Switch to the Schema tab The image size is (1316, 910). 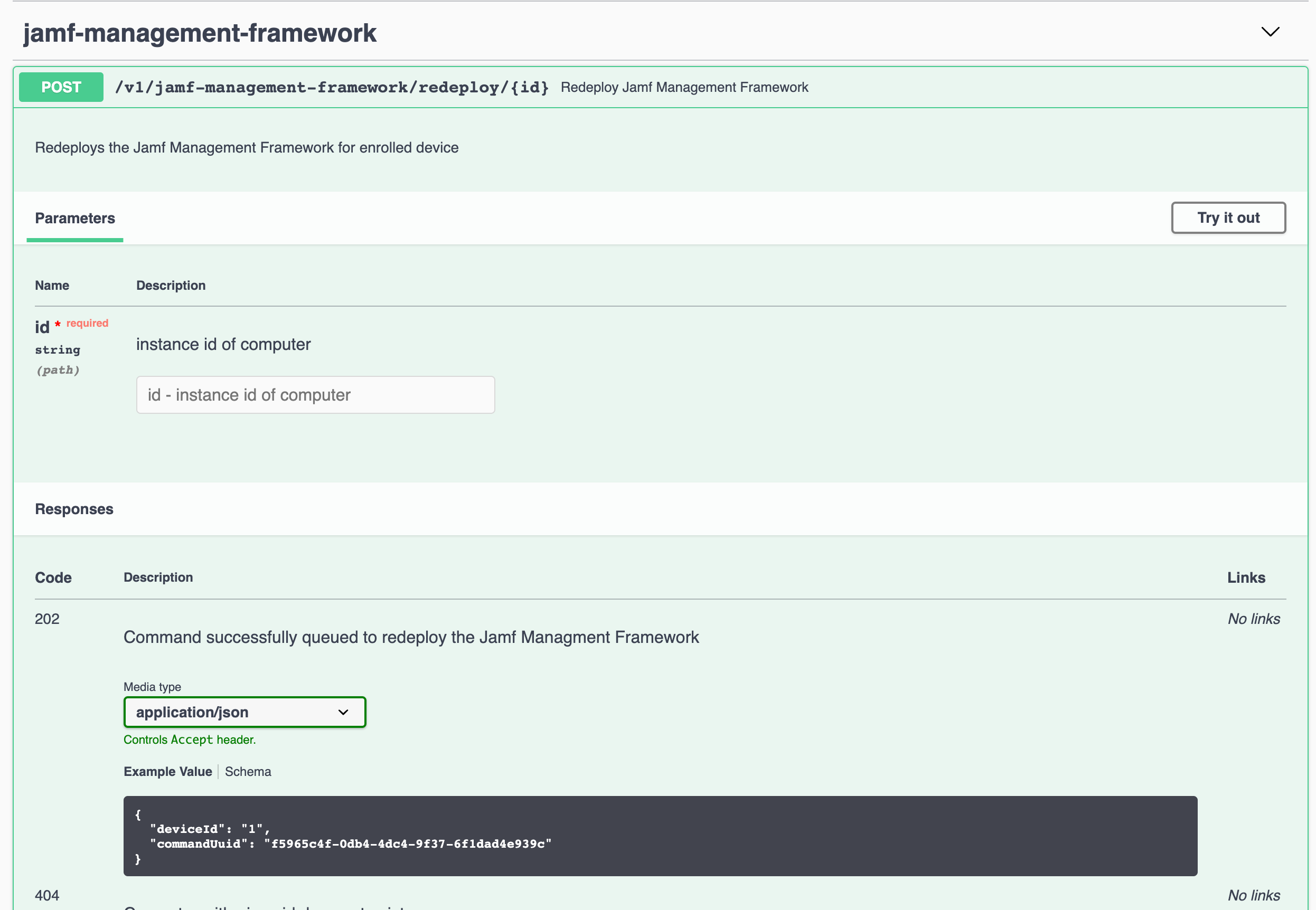248,772
